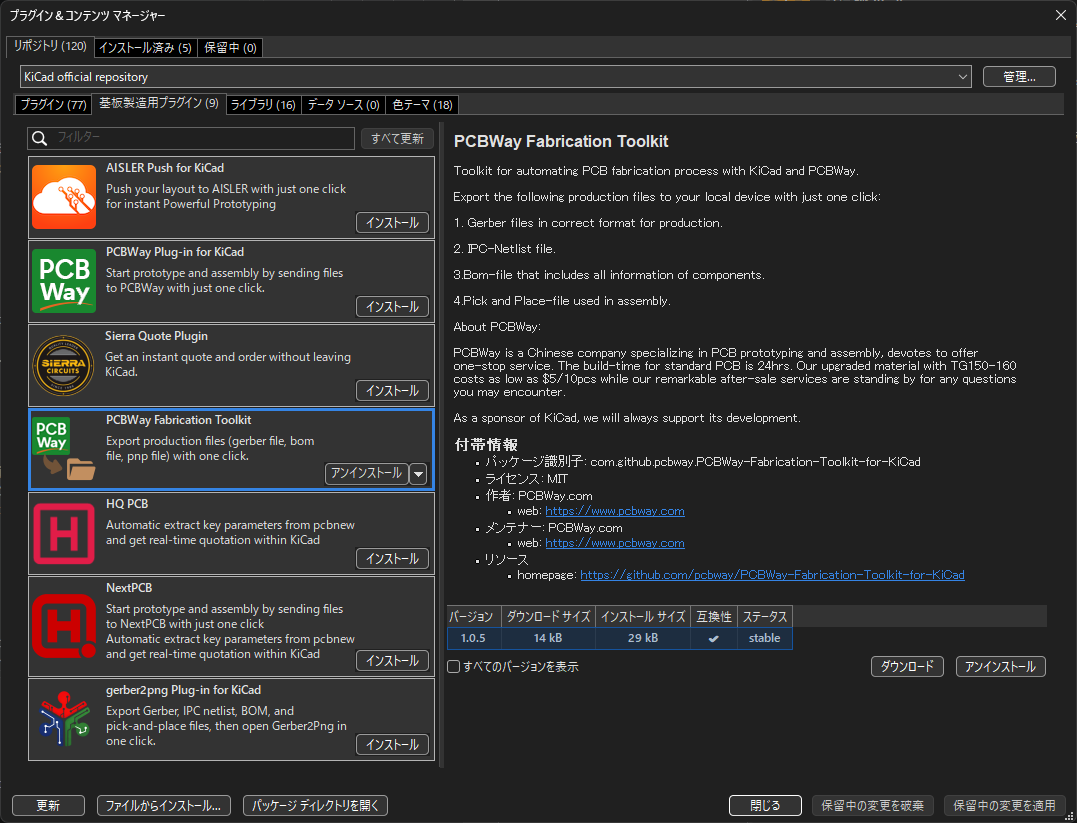Switch to the インストール済み (5) tab

[x=145, y=47]
